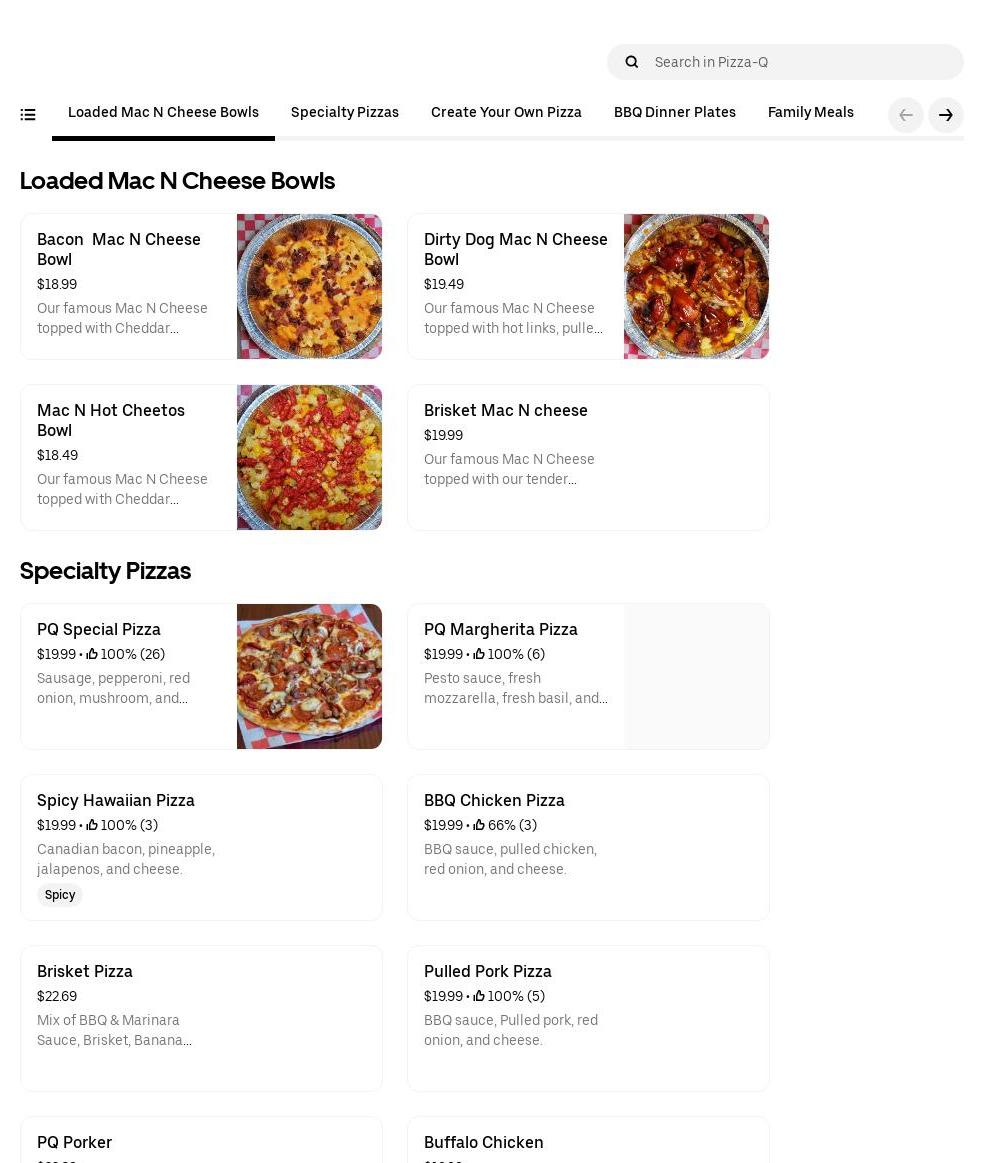Type in the Search in Pizza-Q field
This screenshot has height=1163, width=984.
800,62
